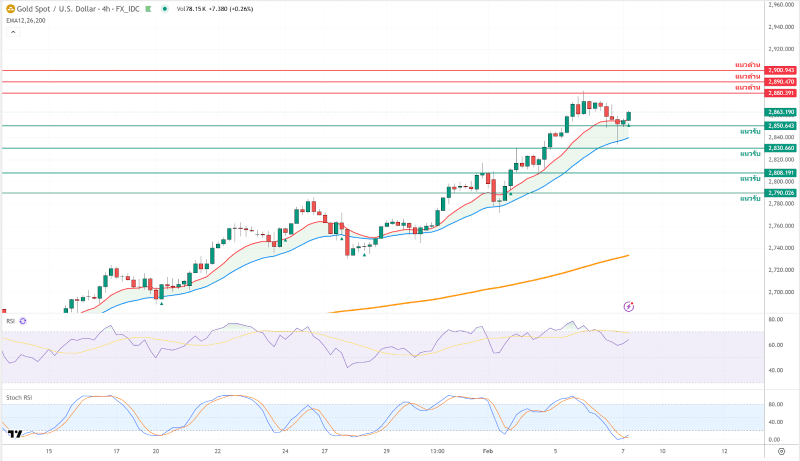Collapse the indicator legend with chevron button

coord(12,32)
